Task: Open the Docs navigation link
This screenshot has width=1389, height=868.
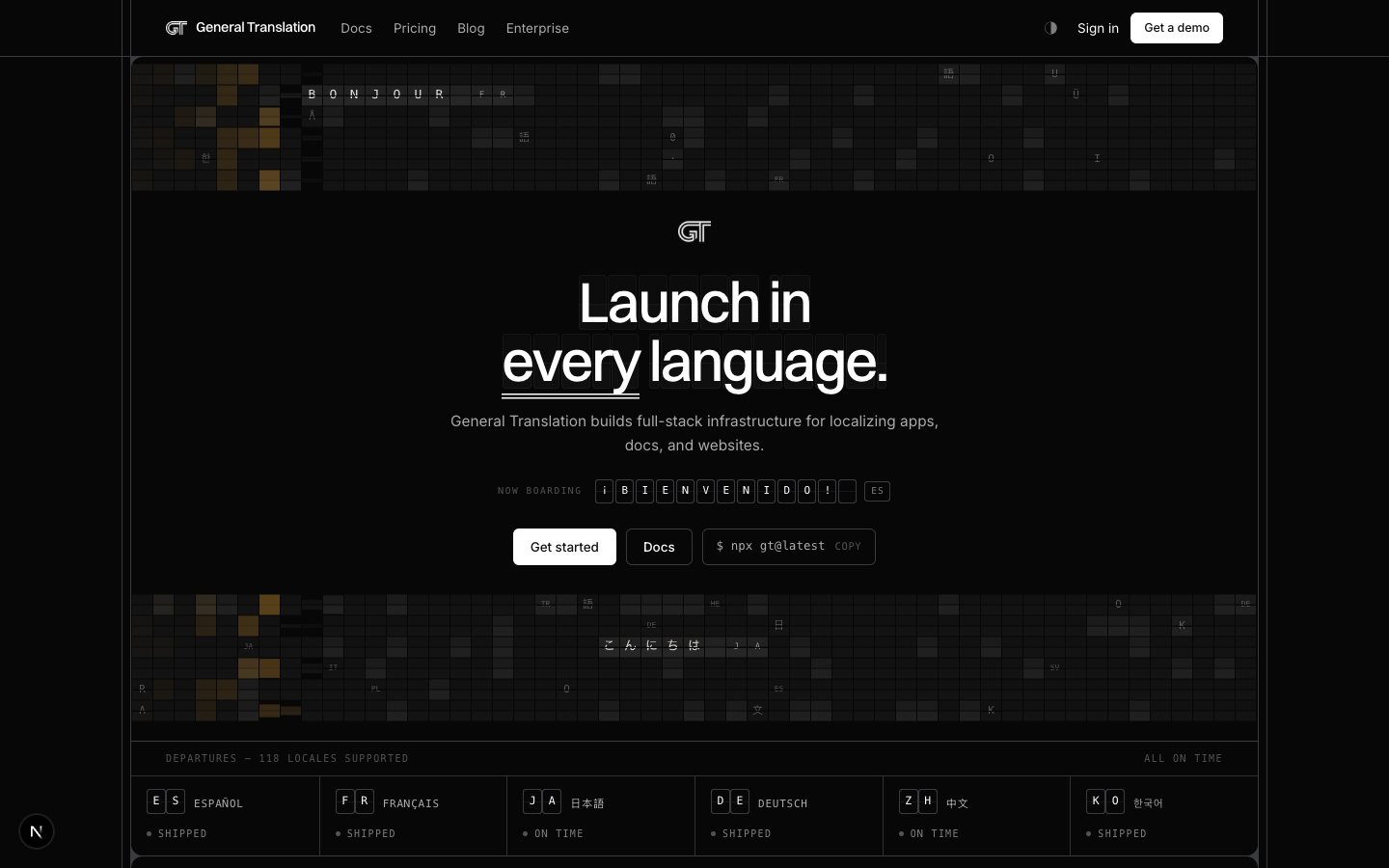Action: [356, 28]
